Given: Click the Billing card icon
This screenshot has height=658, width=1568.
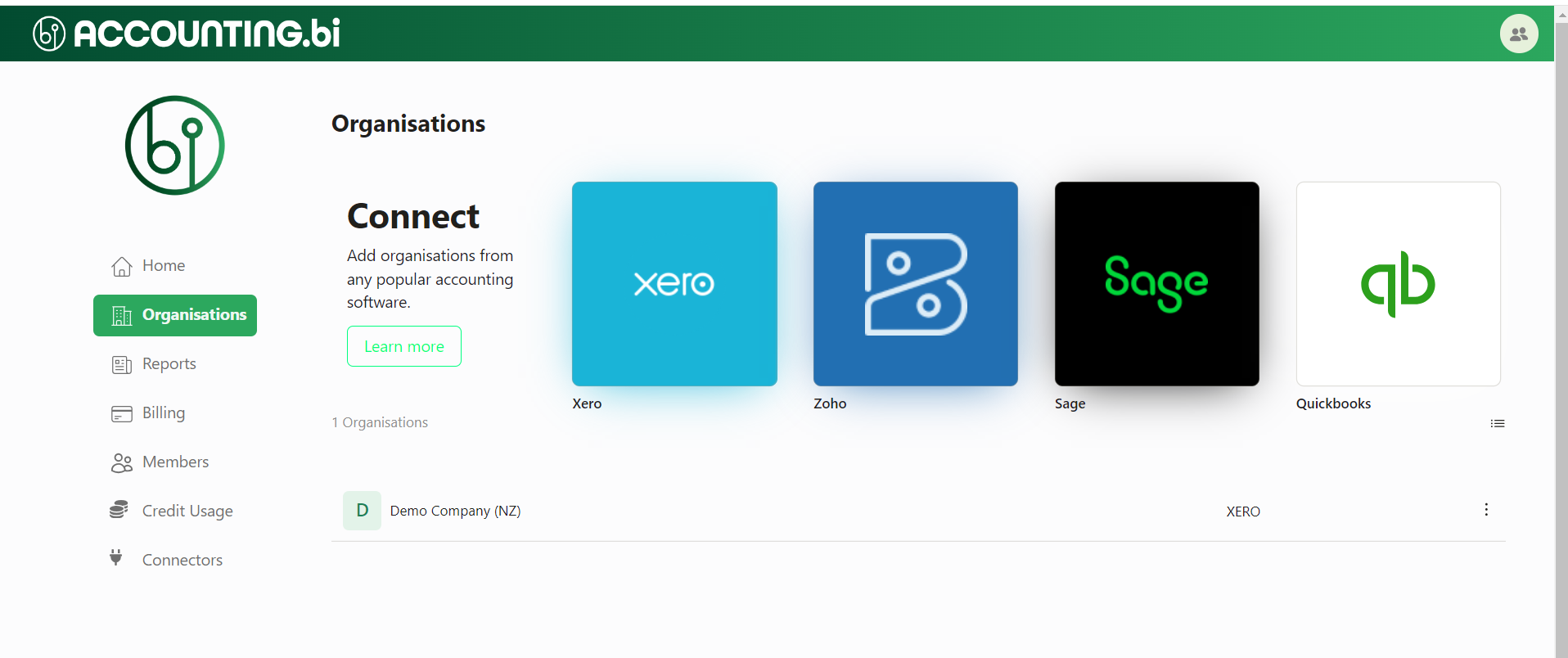Looking at the screenshot, I should [121, 413].
